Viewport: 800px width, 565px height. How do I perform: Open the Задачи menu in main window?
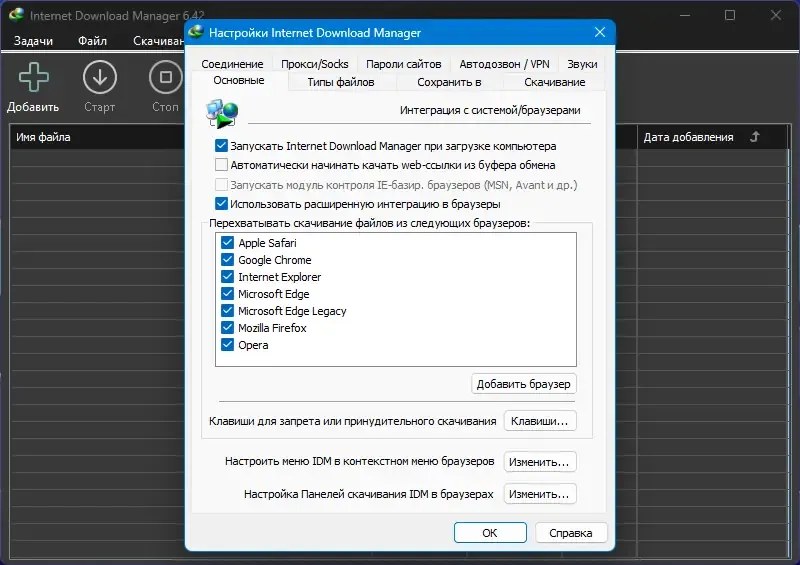click(x=33, y=41)
